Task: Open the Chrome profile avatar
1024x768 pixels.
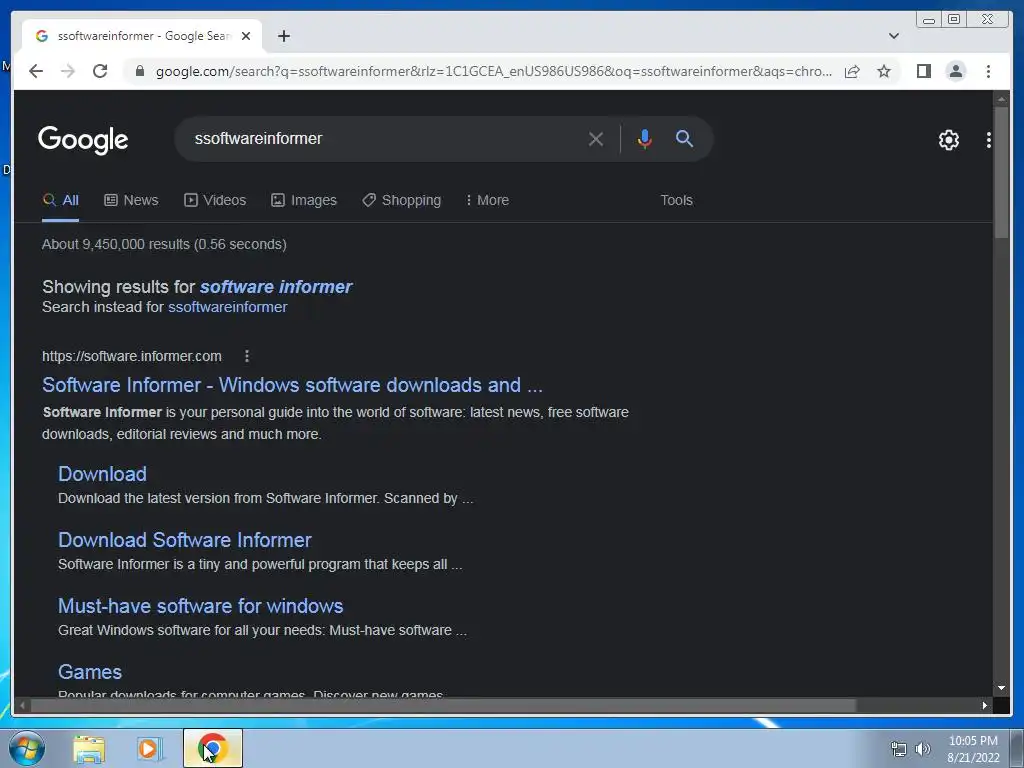Action: click(955, 71)
